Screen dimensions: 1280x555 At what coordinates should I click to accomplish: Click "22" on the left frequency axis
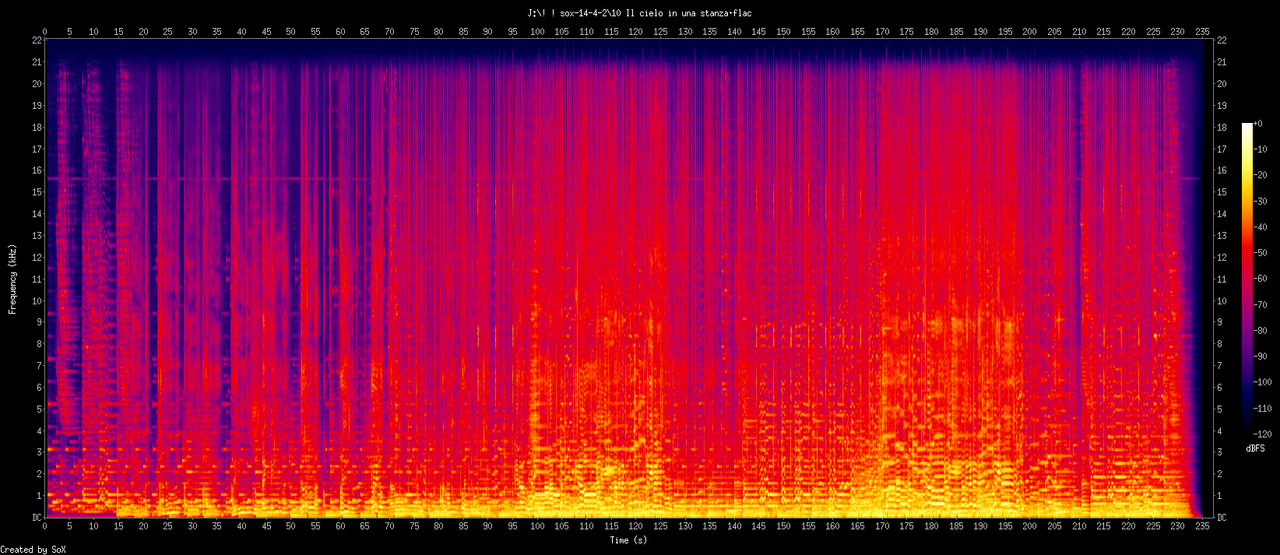[x=36, y=39]
